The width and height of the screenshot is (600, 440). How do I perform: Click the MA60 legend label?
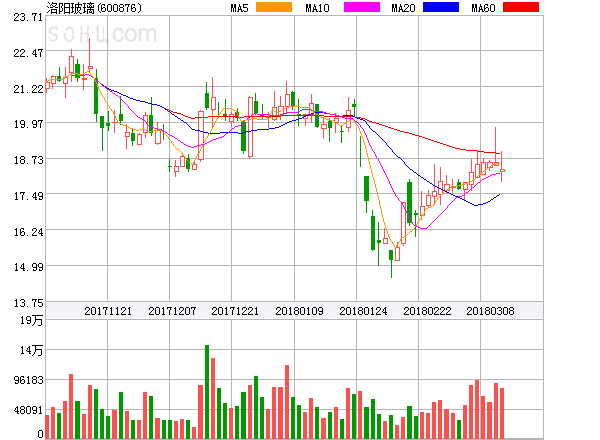(x=483, y=8)
